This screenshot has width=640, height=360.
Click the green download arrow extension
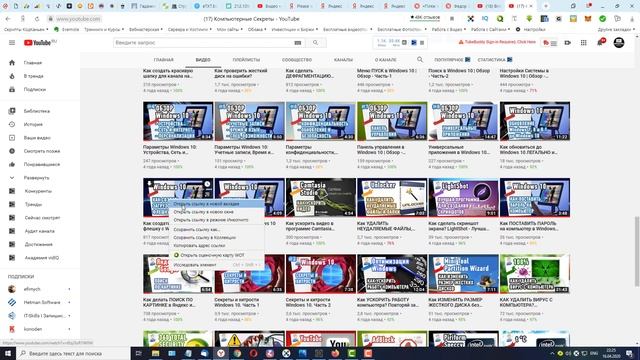pos(529,19)
